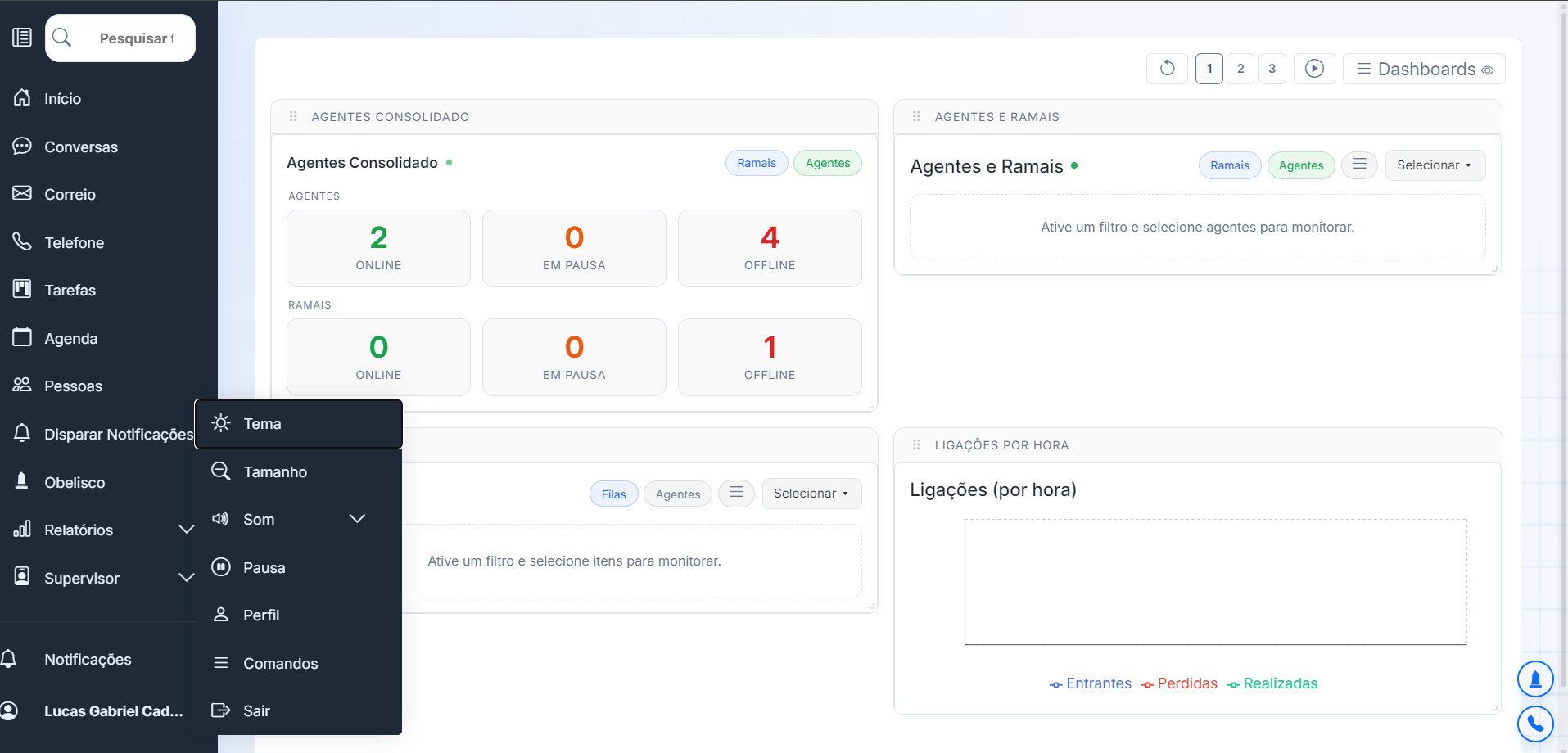Toggle Agentes filter in Agentes e Ramais
Screen dimensions: 1568x753
1301,165
